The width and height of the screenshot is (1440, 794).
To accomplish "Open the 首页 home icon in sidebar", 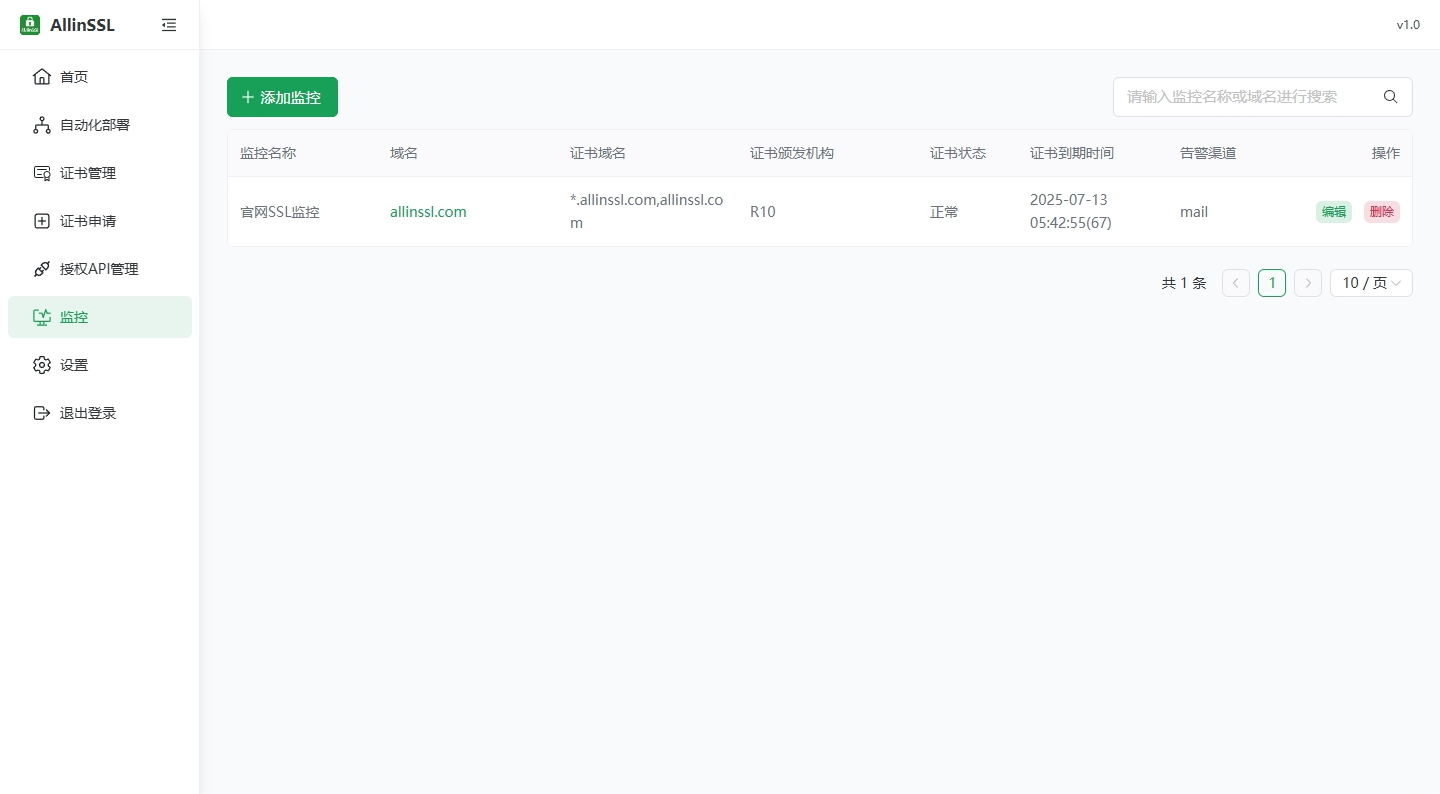I will pyautogui.click(x=42, y=76).
